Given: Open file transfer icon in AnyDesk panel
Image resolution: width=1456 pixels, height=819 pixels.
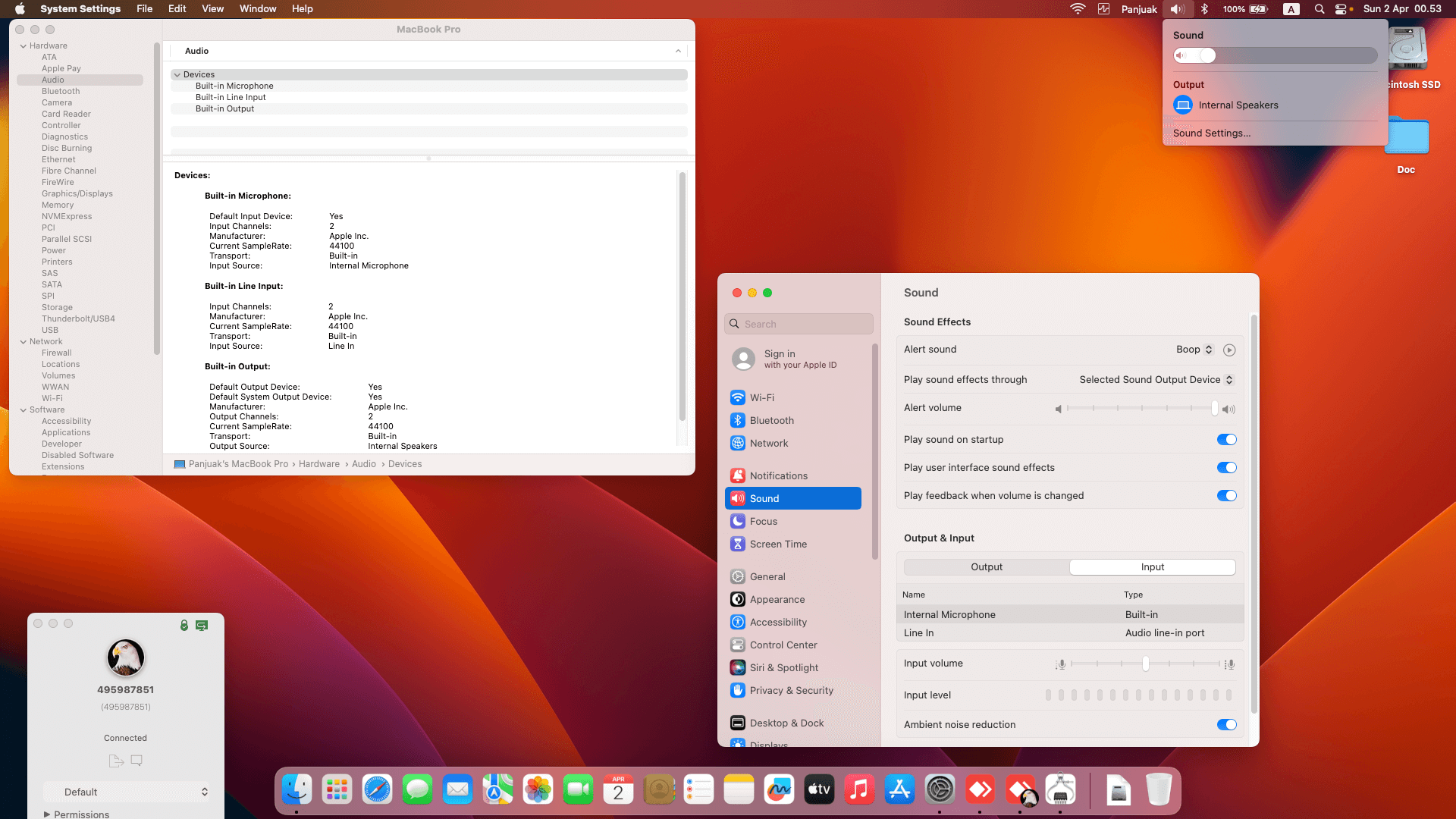Looking at the screenshot, I should coord(115,761).
